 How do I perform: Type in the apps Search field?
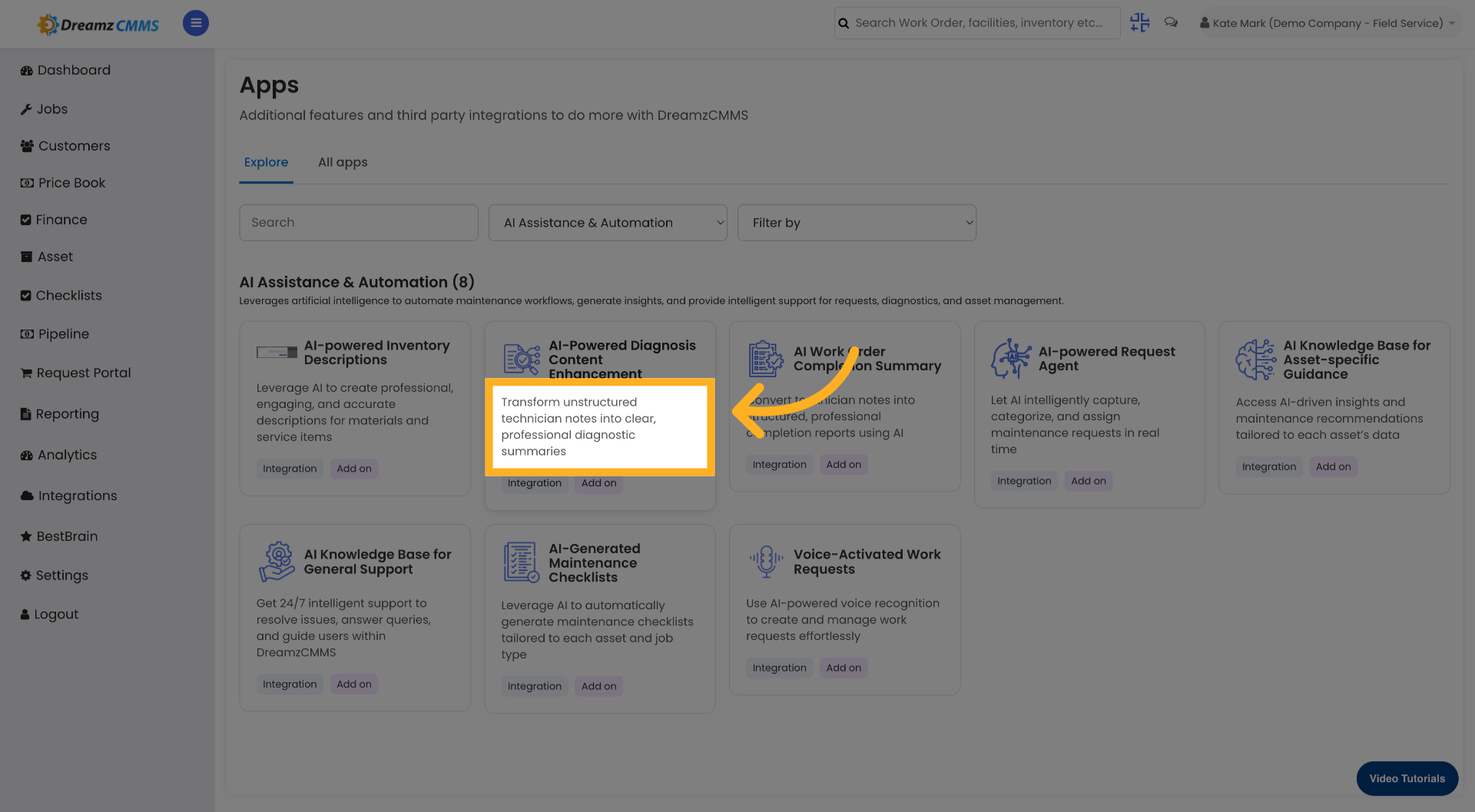click(x=358, y=223)
